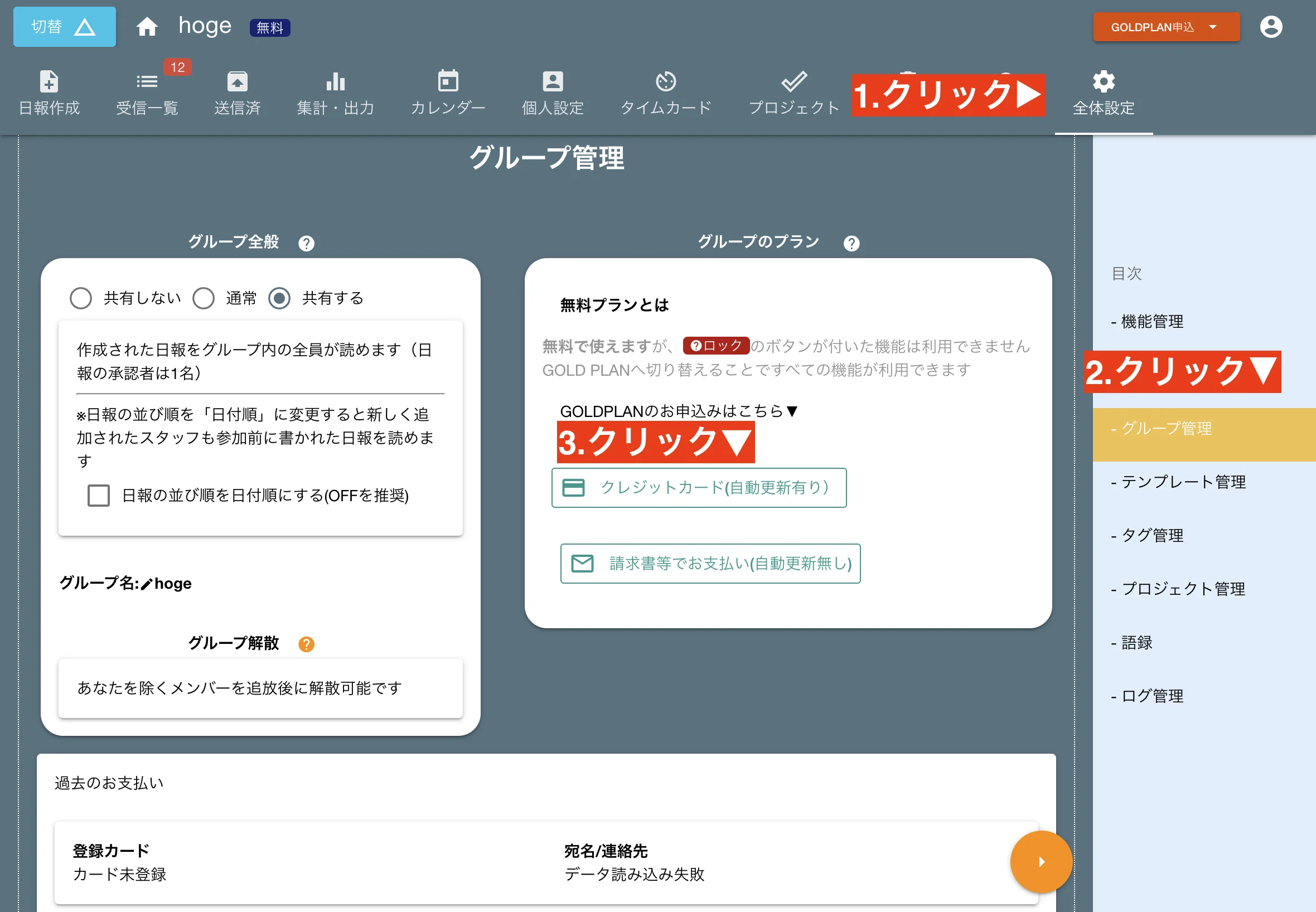
Task: Click the triangle icon on 切替 button
Action: point(85,27)
